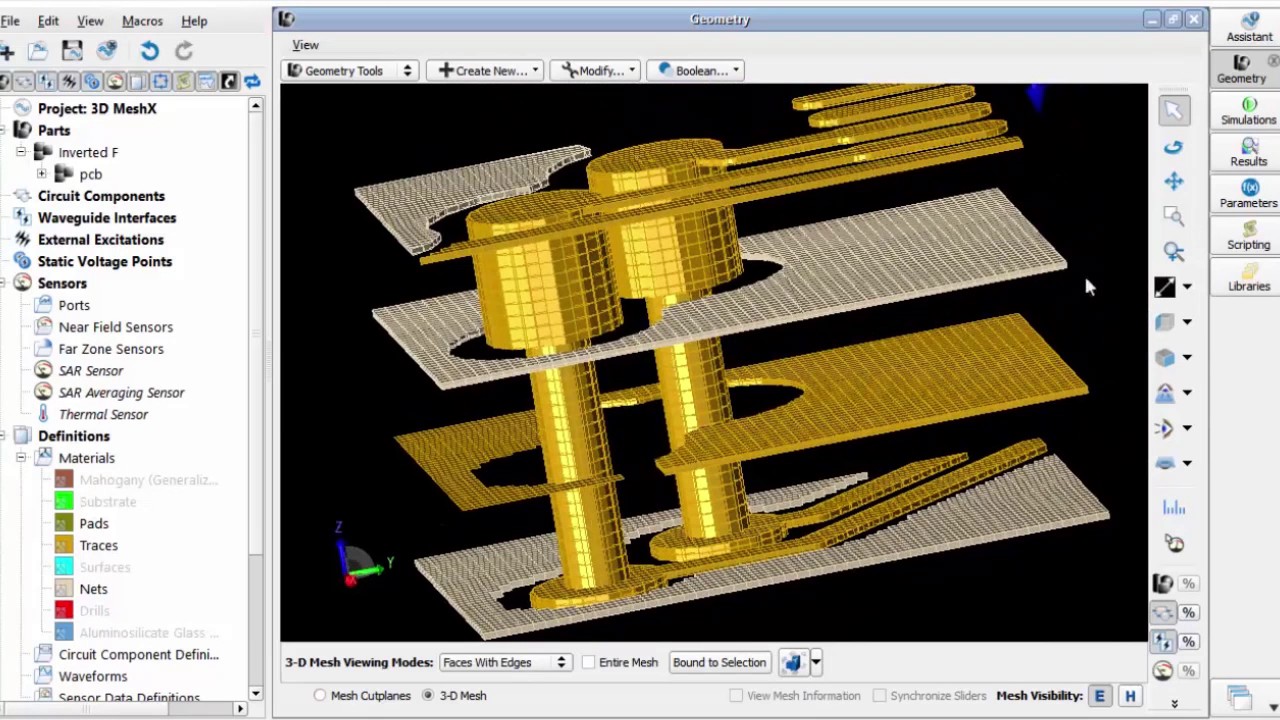The height and width of the screenshot is (720, 1280).
Task: Click the gauge sensor tree filter icon
Action: (115, 81)
